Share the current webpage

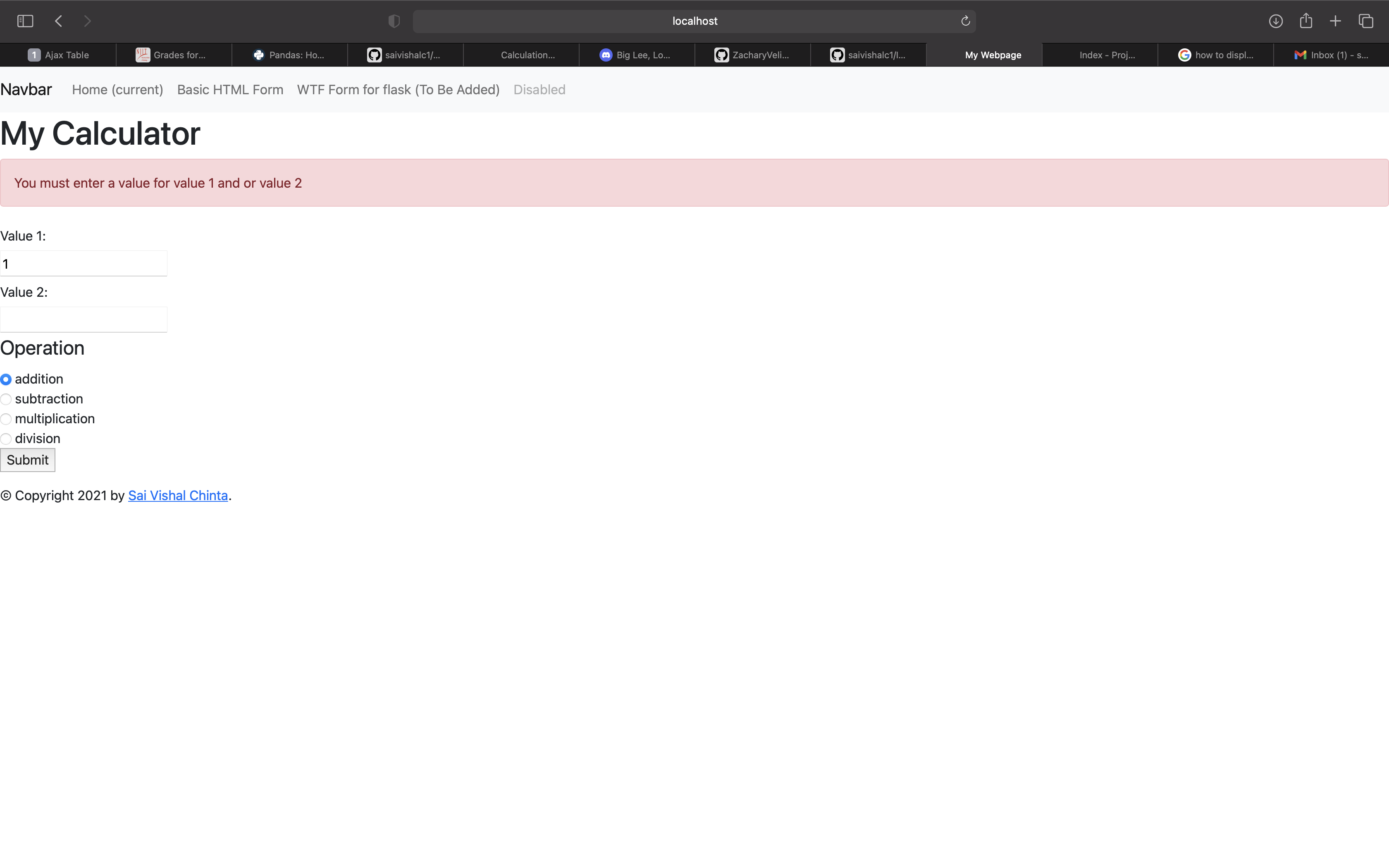tap(1306, 21)
